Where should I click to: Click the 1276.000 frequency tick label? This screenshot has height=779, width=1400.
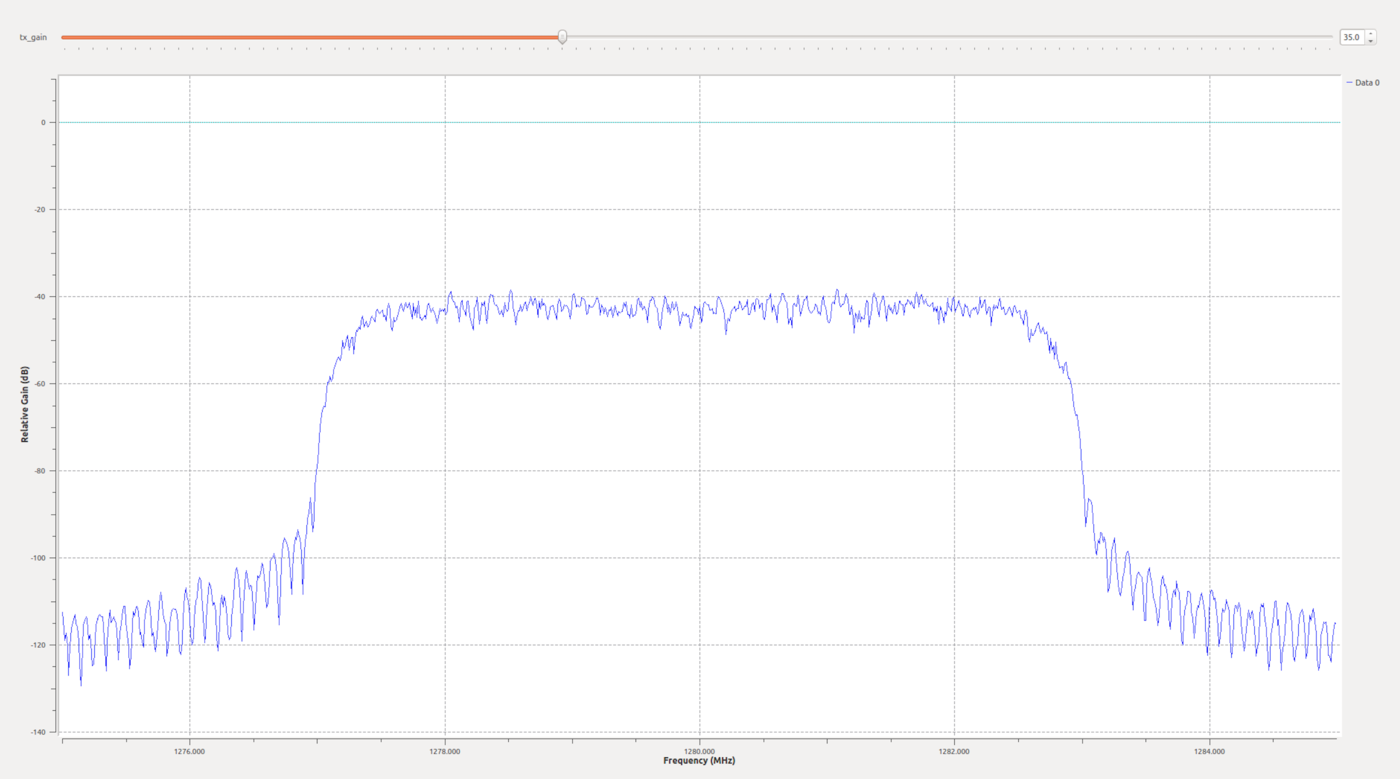click(x=190, y=750)
